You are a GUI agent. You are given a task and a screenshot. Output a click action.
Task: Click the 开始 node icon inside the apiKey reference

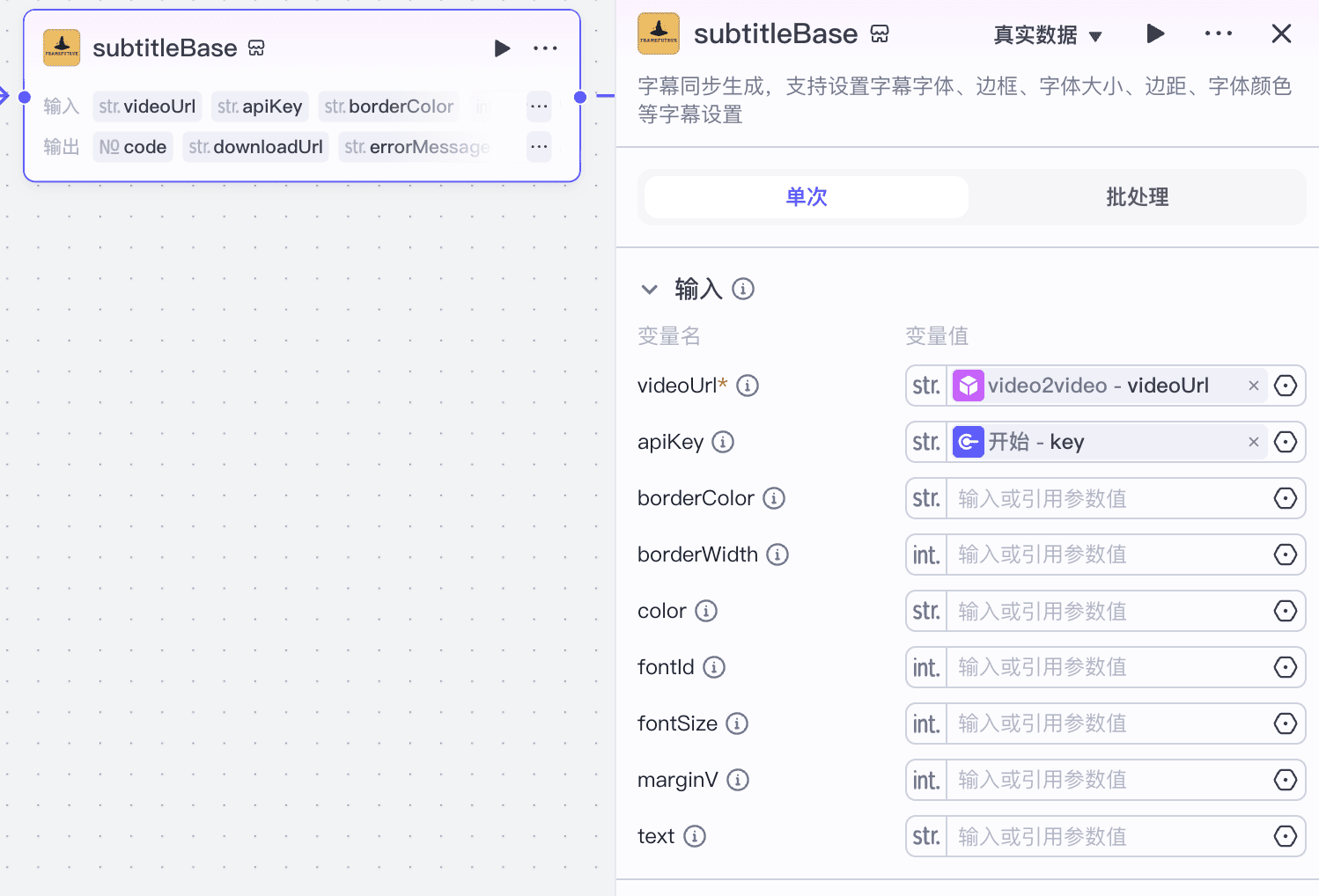[x=969, y=442]
